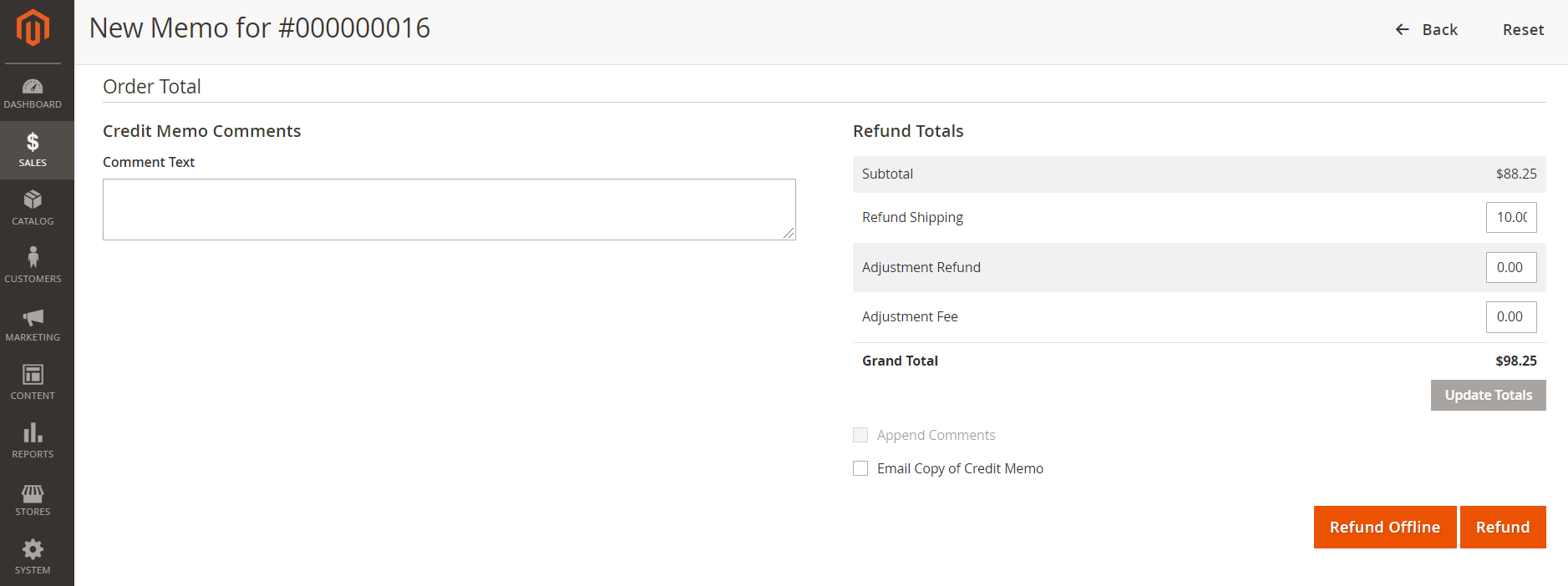
Task: Open the Stores storefront icon menu
Action: pyautogui.click(x=33, y=493)
